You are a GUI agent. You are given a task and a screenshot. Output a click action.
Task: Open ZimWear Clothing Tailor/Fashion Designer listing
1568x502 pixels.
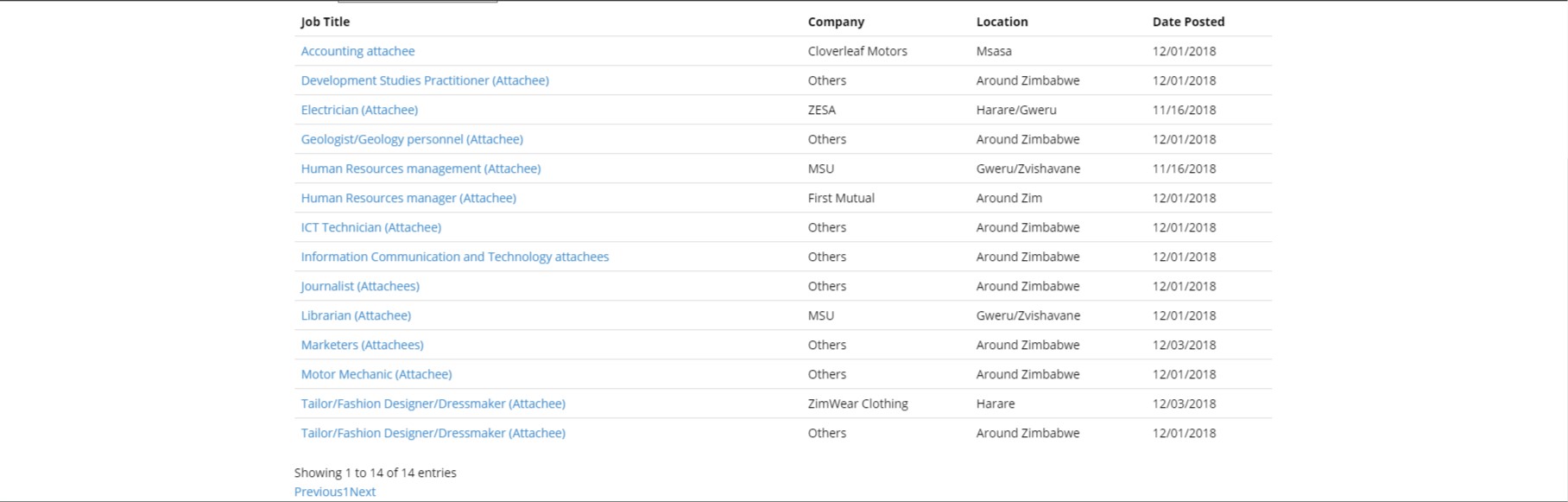[x=433, y=404]
